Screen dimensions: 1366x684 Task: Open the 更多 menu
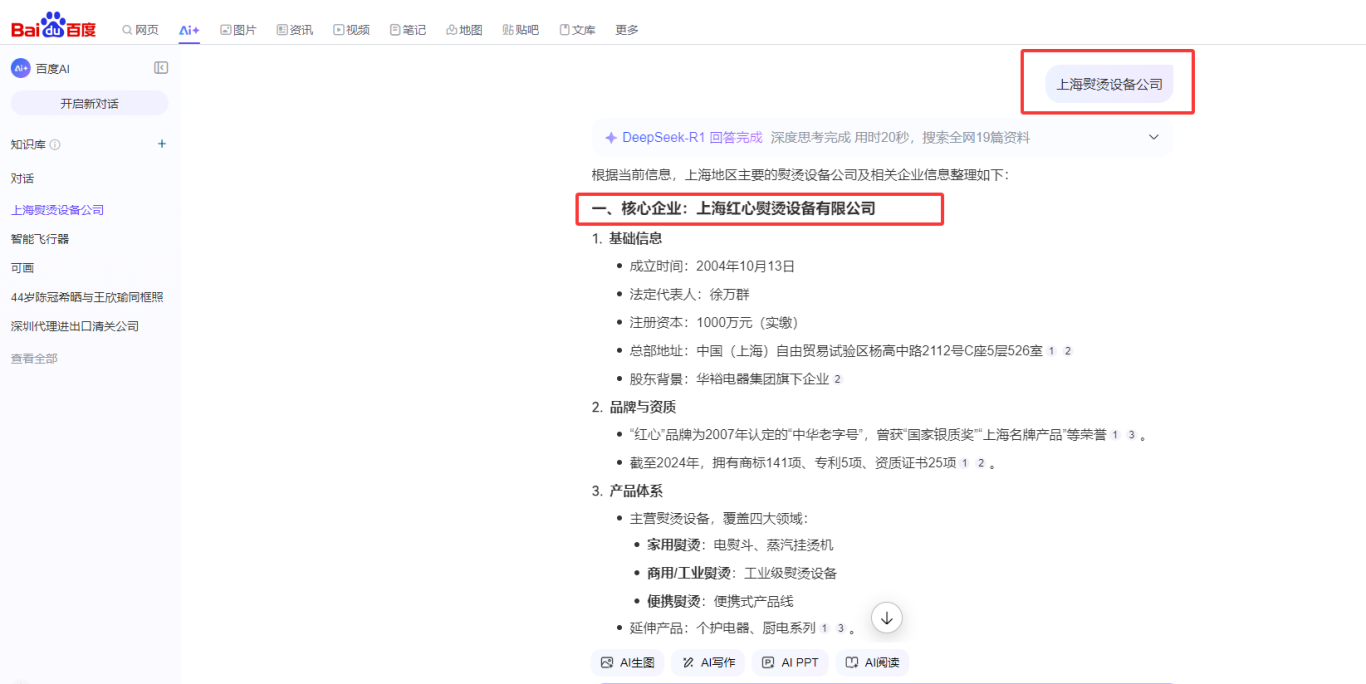pyautogui.click(x=627, y=30)
